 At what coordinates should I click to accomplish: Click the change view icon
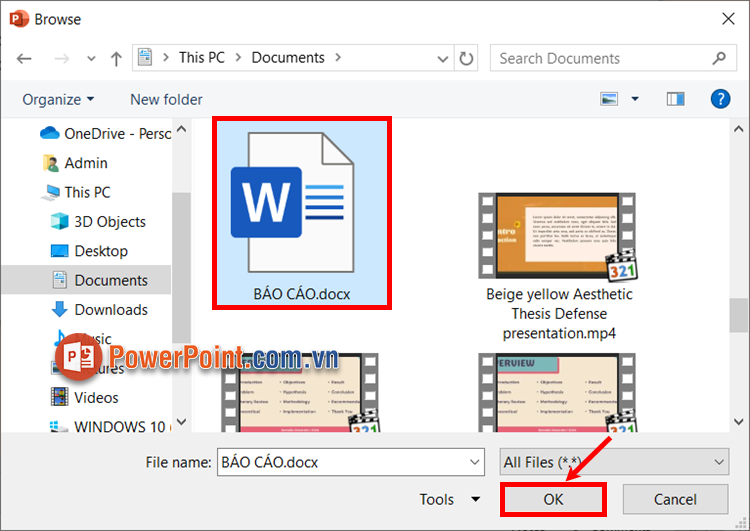click(x=609, y=99)
